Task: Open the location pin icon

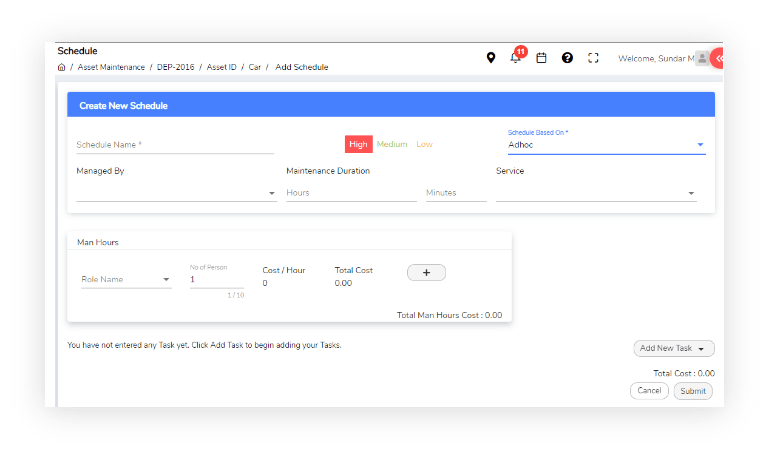Action: click(x=491, y=58)
